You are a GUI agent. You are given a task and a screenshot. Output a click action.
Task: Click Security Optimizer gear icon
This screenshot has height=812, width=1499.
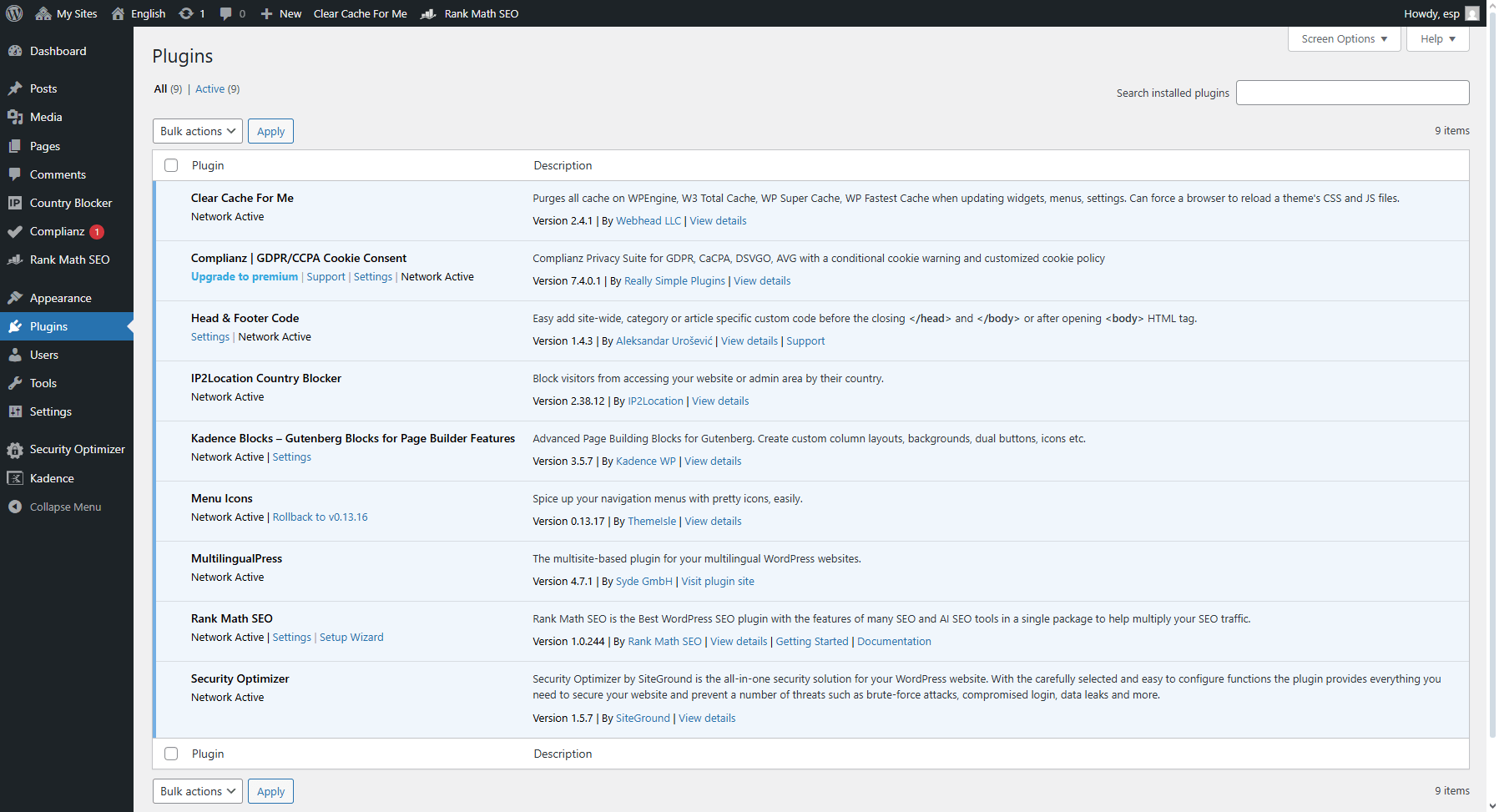click(15, 450)
